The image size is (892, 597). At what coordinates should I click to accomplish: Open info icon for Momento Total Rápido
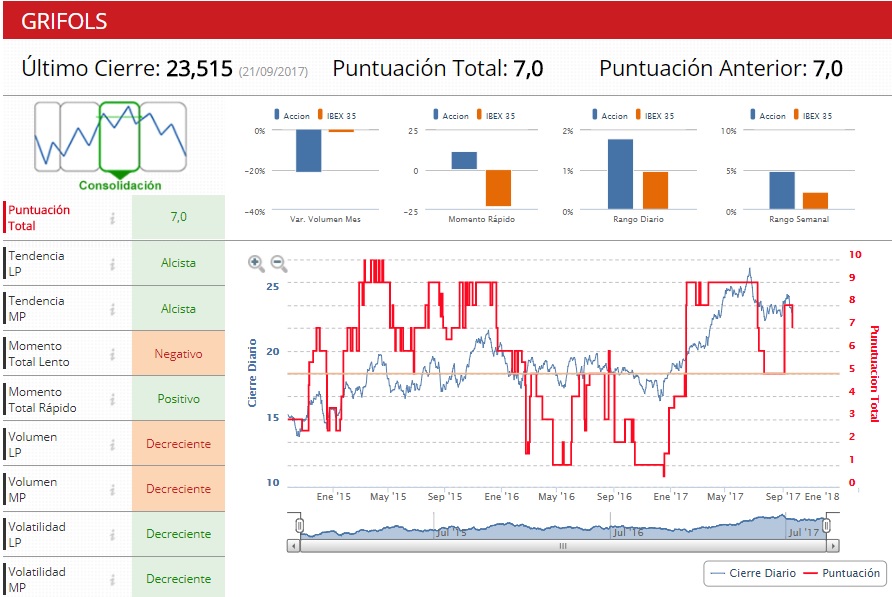click(x=113, y=400)
